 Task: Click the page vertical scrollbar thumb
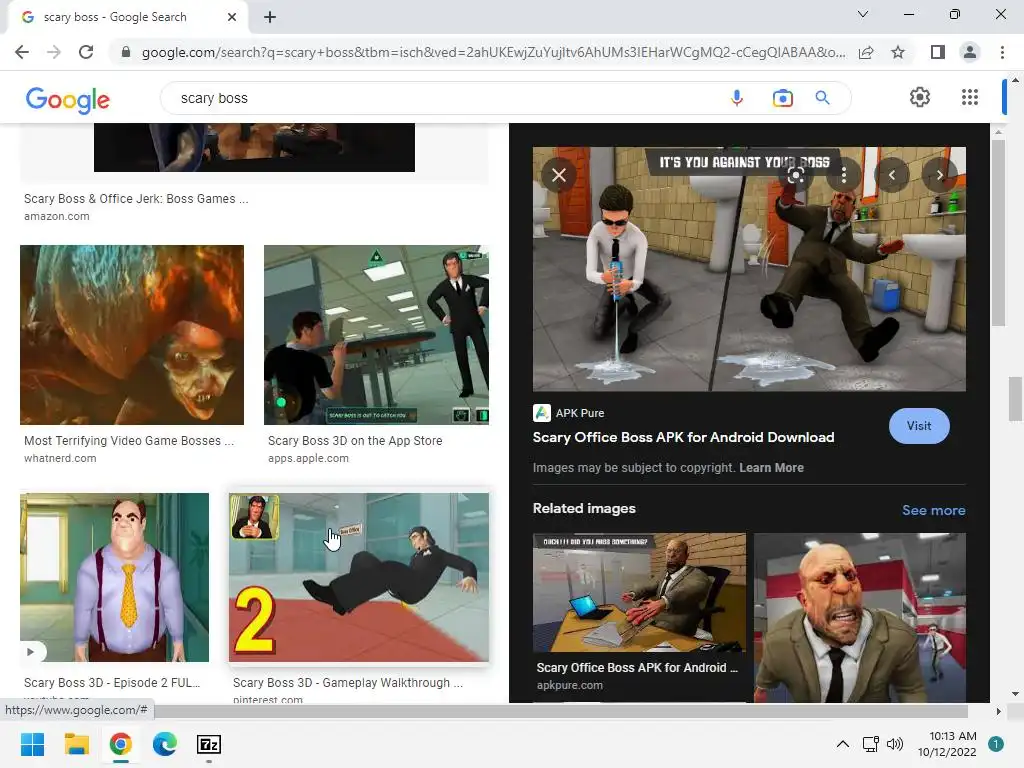click(1015, 399)
